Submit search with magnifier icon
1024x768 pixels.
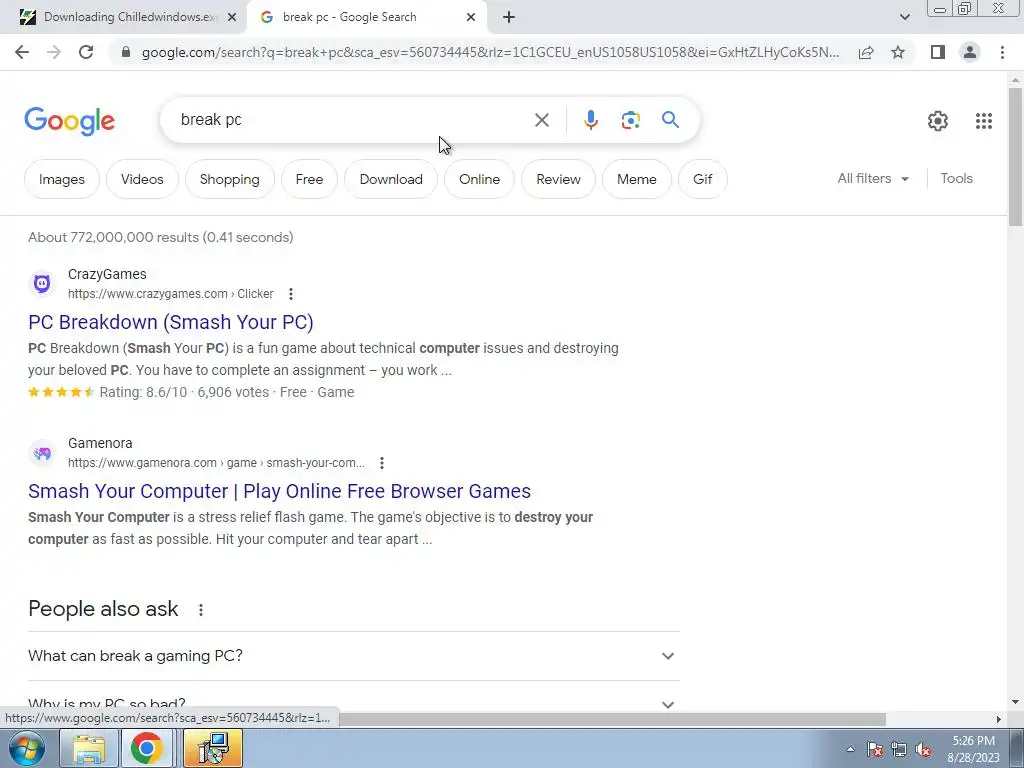tap(670, 120)
